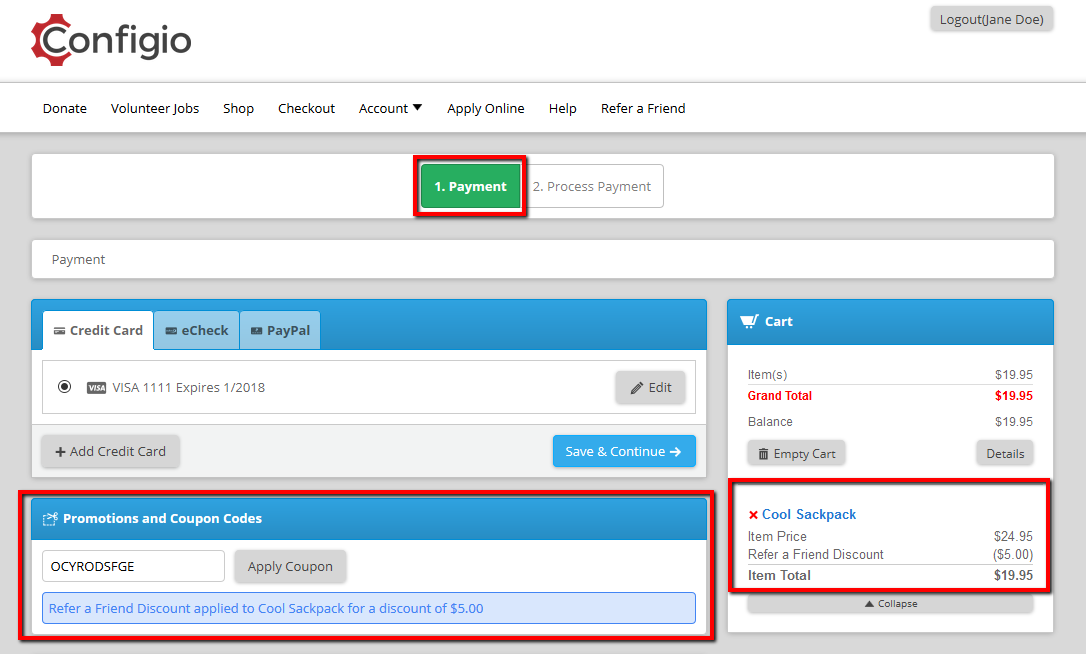Image resolution: width=1086 pixels, height=654 pixels.
Task: Click the trash icon on Empty Cart
Action: (763, 454)
